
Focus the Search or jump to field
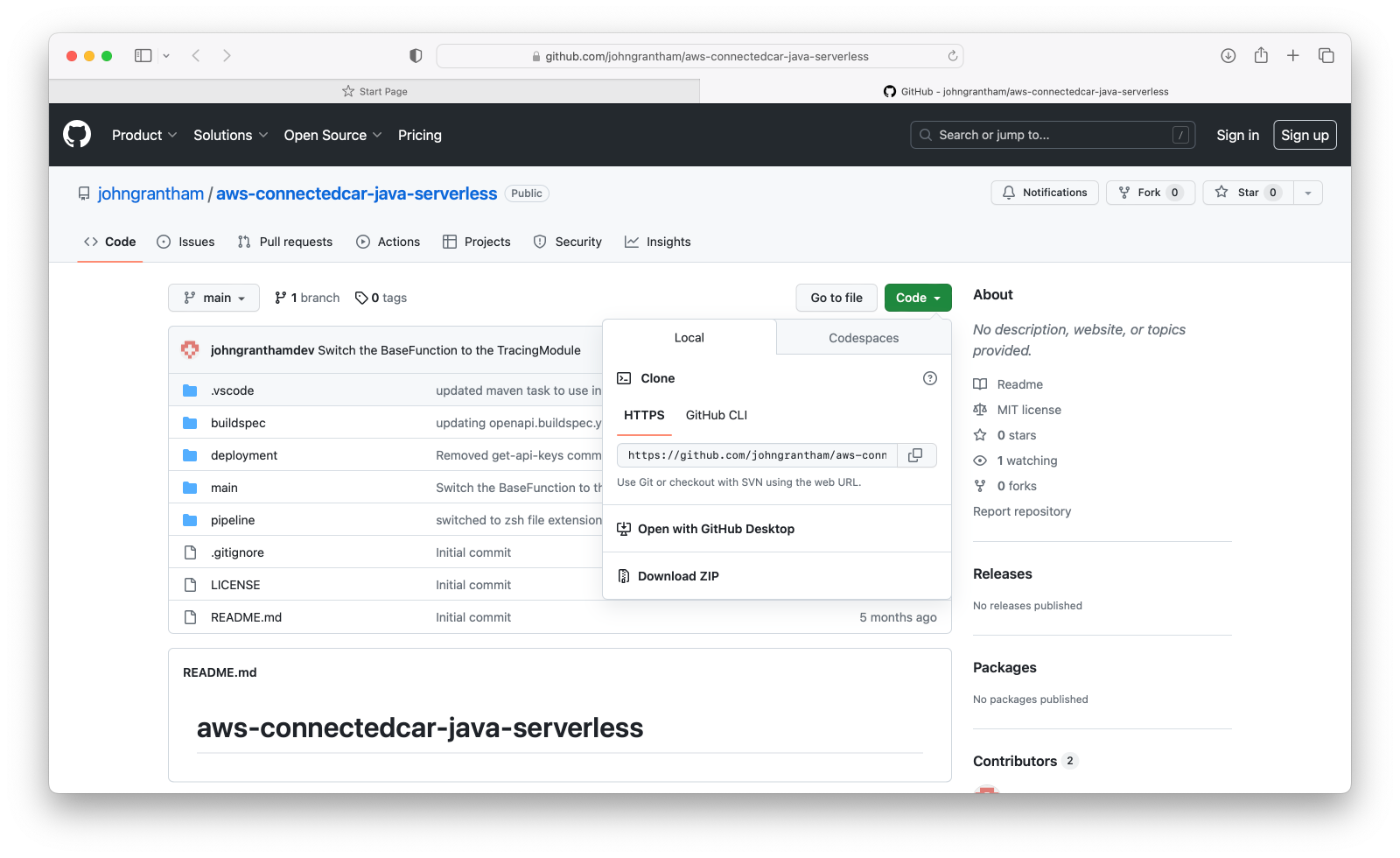click(1053, 135)
